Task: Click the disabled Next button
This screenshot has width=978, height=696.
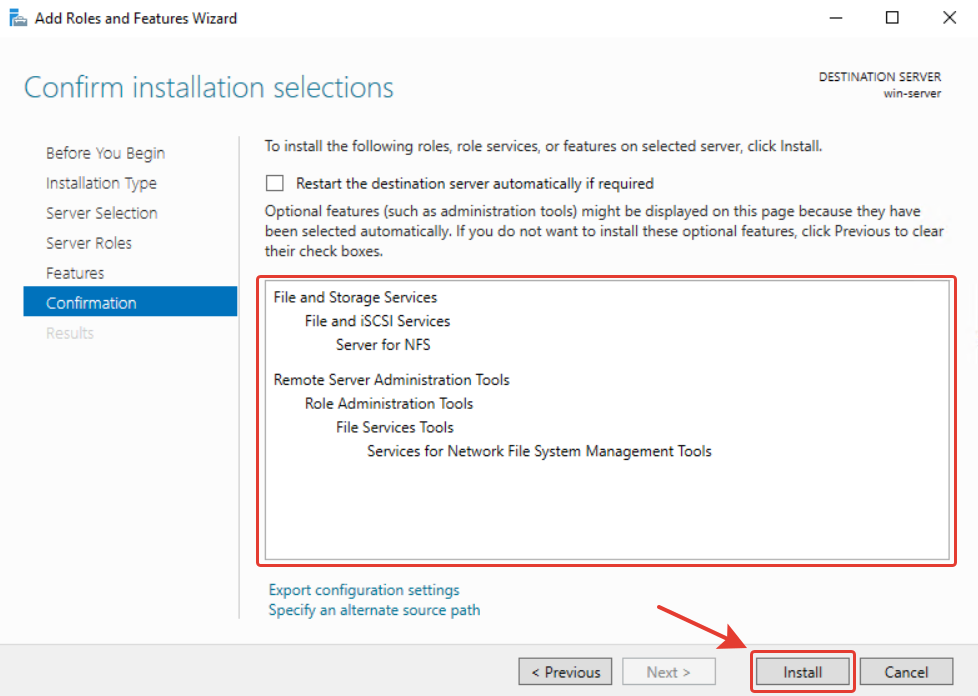Action: pos(669,672)
